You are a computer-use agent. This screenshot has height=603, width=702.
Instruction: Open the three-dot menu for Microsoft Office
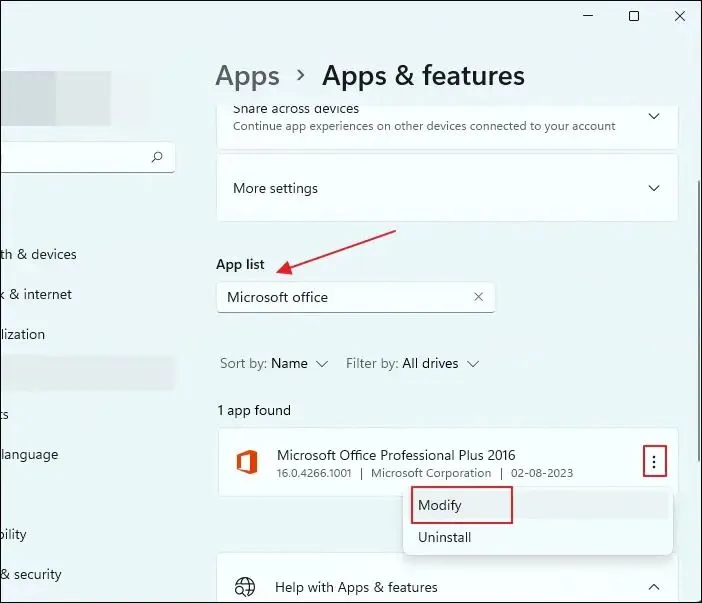[x=654, y=461]
